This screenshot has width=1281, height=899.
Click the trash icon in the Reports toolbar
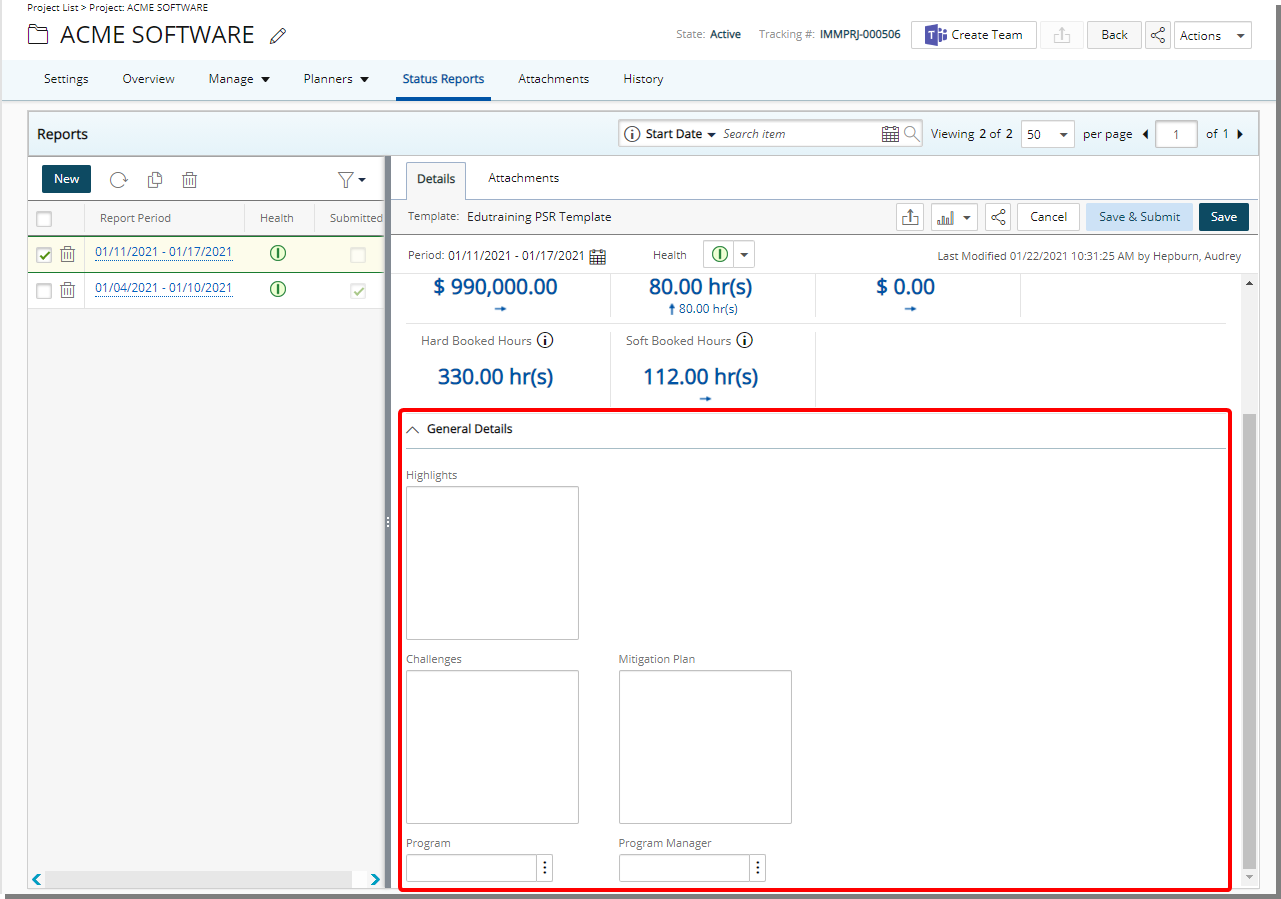click(x=189, y=180)
